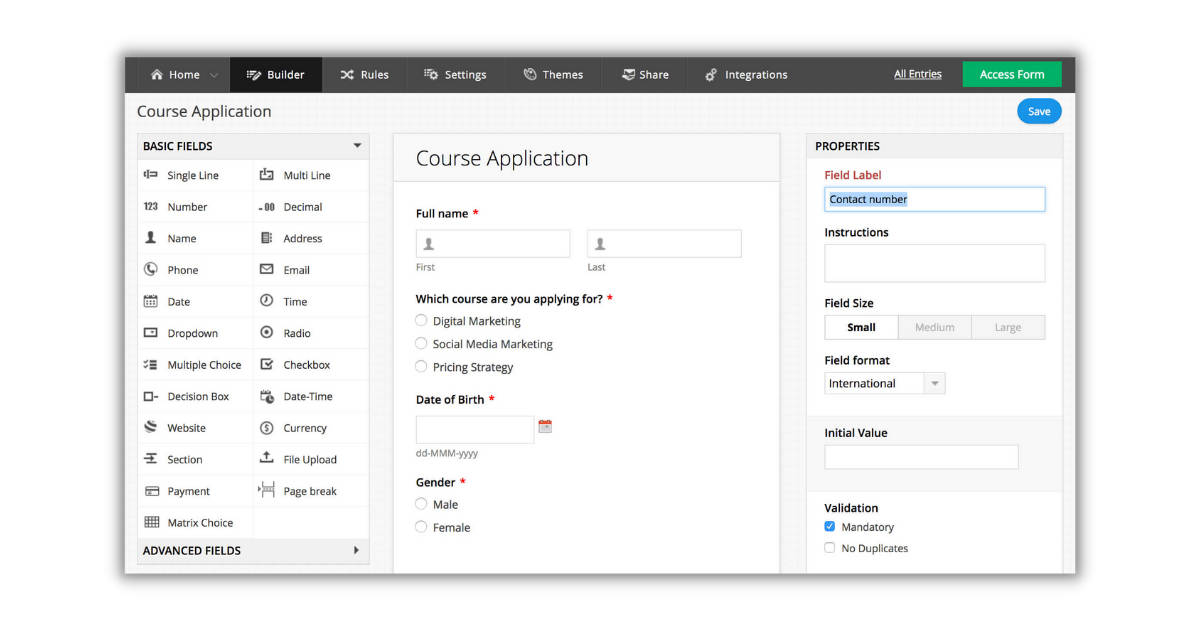Enable the No Duplicates checkbox
The width and height of the screenshot is (1200, 630).
(x=830, y=548)
